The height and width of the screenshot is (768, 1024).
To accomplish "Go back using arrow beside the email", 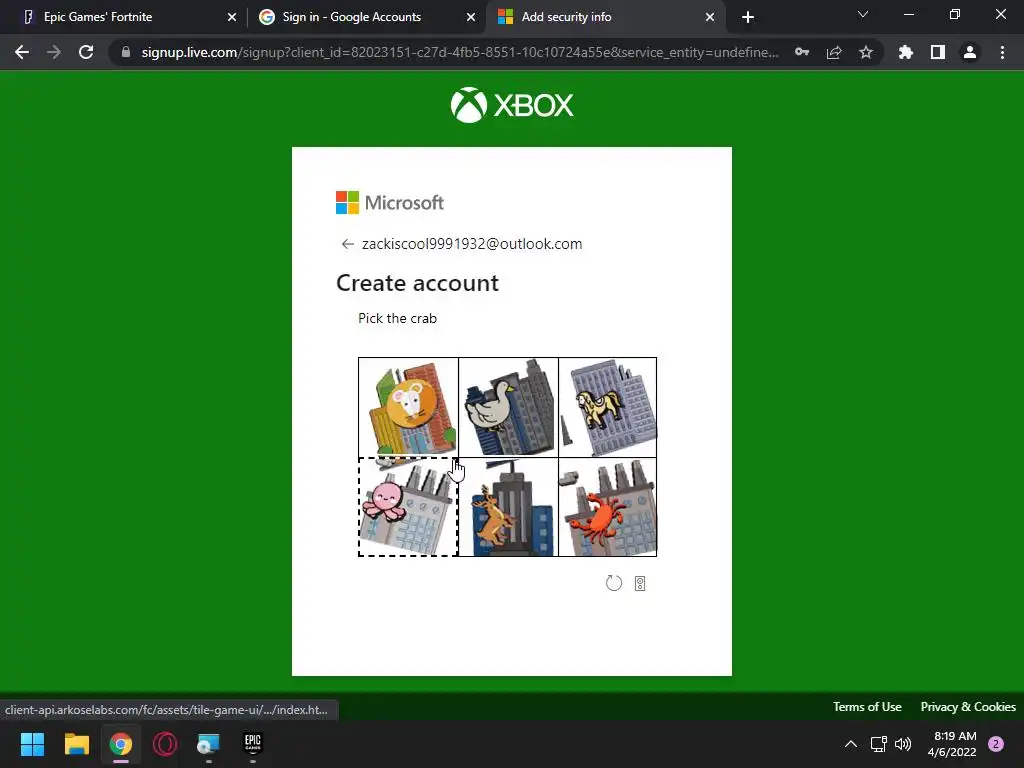I will [x=347, y=244].
